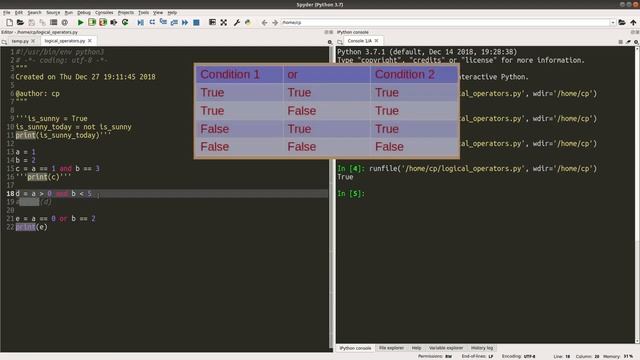Run selection or current line icon
This screenshot has height=360, width=640.
(x=114, y=22)
